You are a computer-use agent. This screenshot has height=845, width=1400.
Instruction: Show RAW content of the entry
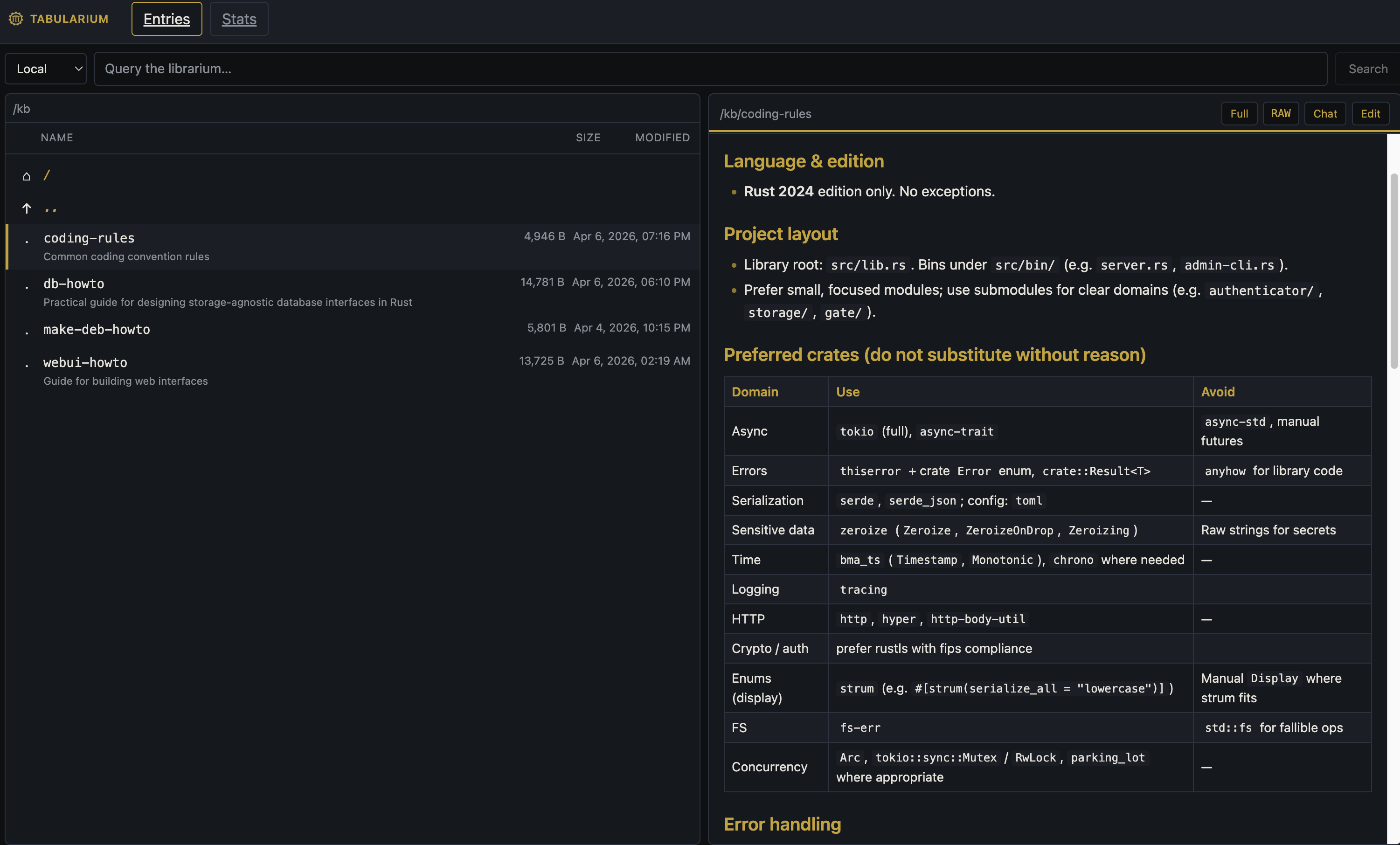[1280, 114]
